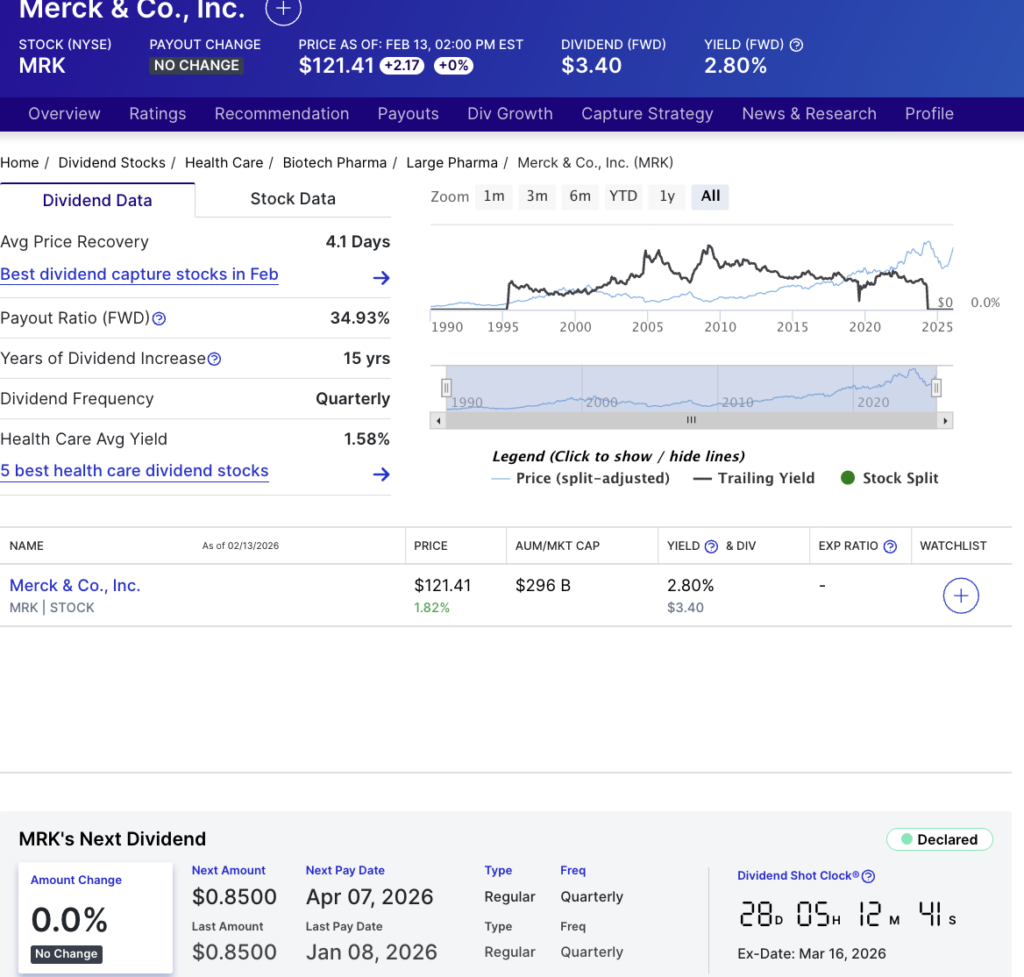Open Best dividend capture stocks in Feb link
This screenshot has width=1024, height=977.
click(x=139, y=274)
